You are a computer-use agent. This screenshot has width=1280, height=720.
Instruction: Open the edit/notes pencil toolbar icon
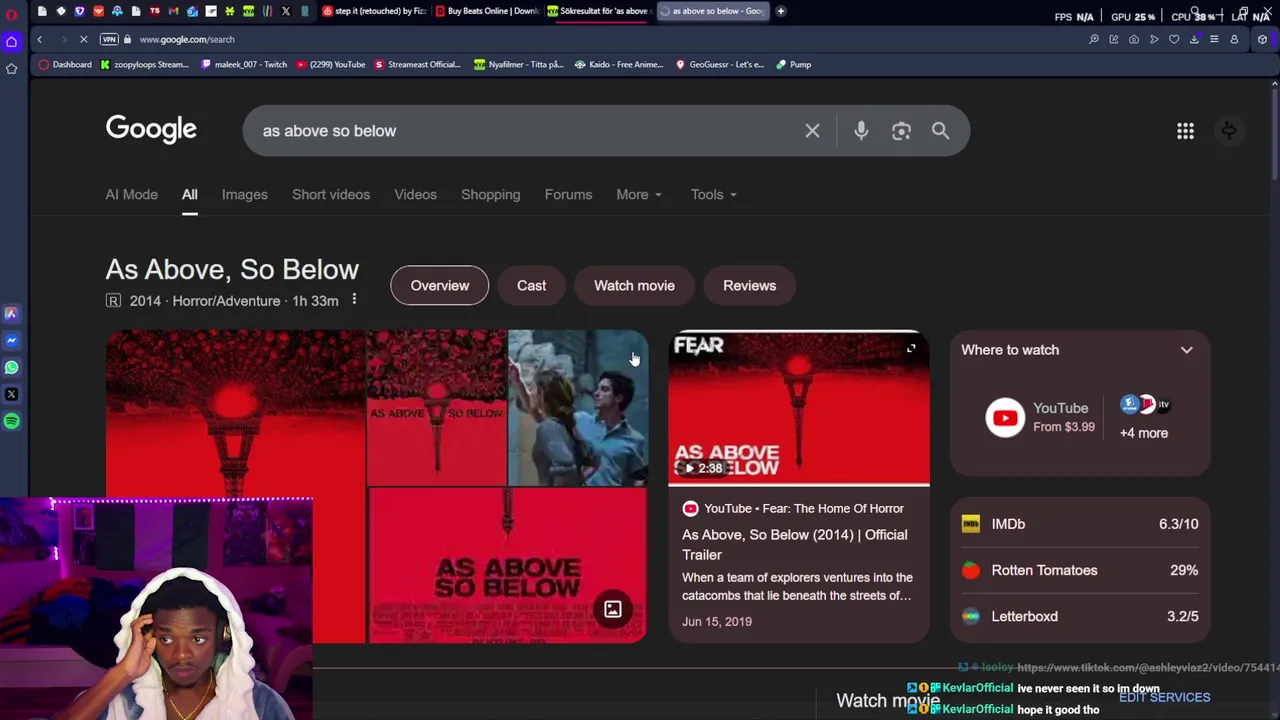[1114, 39]
